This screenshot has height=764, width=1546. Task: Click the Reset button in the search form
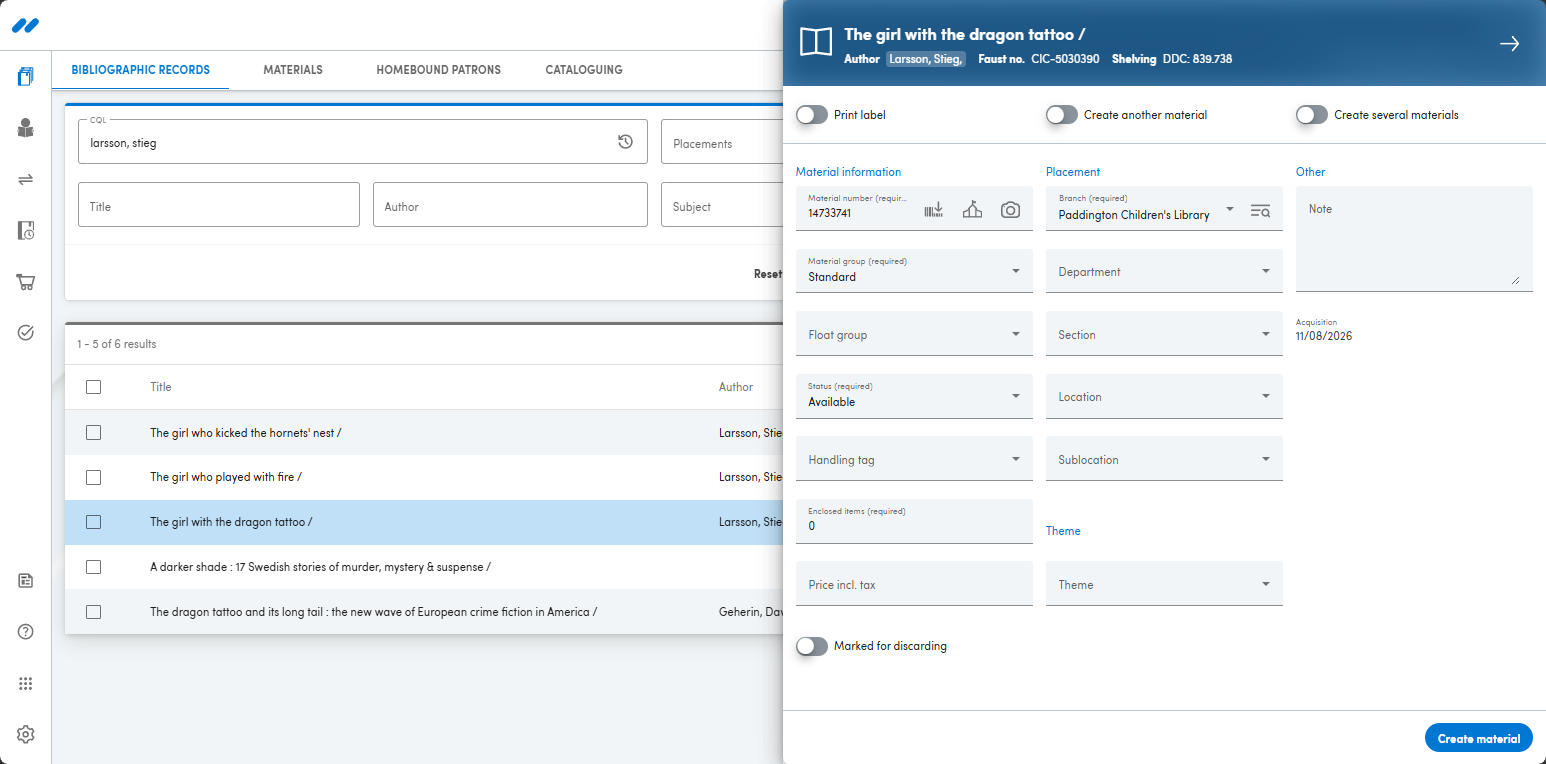768,274
